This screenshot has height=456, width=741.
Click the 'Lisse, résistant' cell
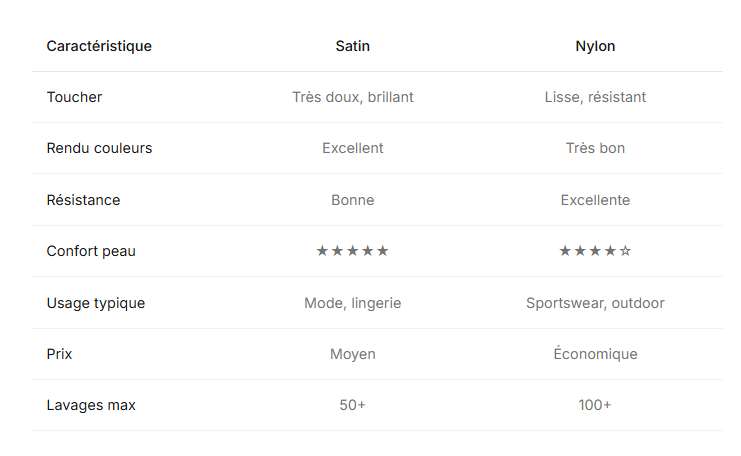point(595,97)
